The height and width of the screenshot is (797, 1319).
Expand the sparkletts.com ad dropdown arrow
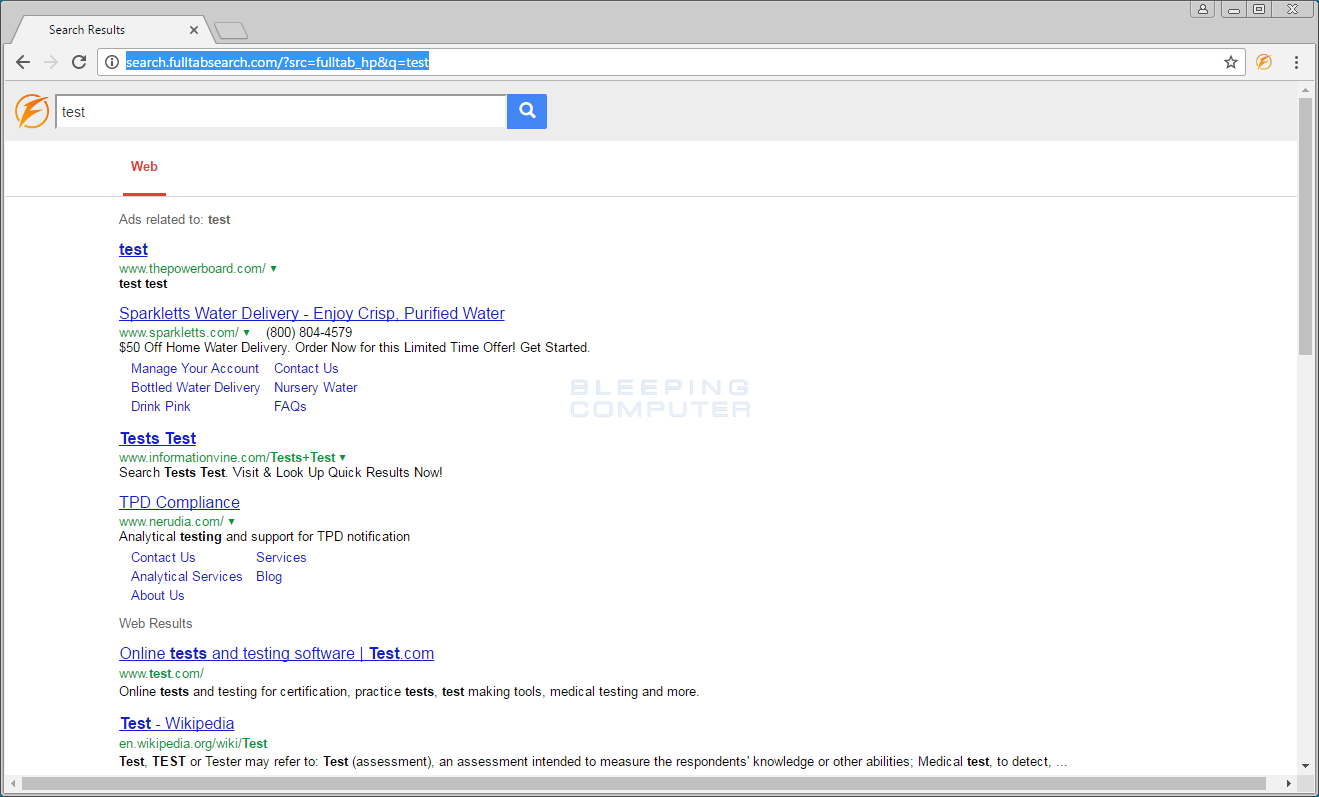[246, 332]
